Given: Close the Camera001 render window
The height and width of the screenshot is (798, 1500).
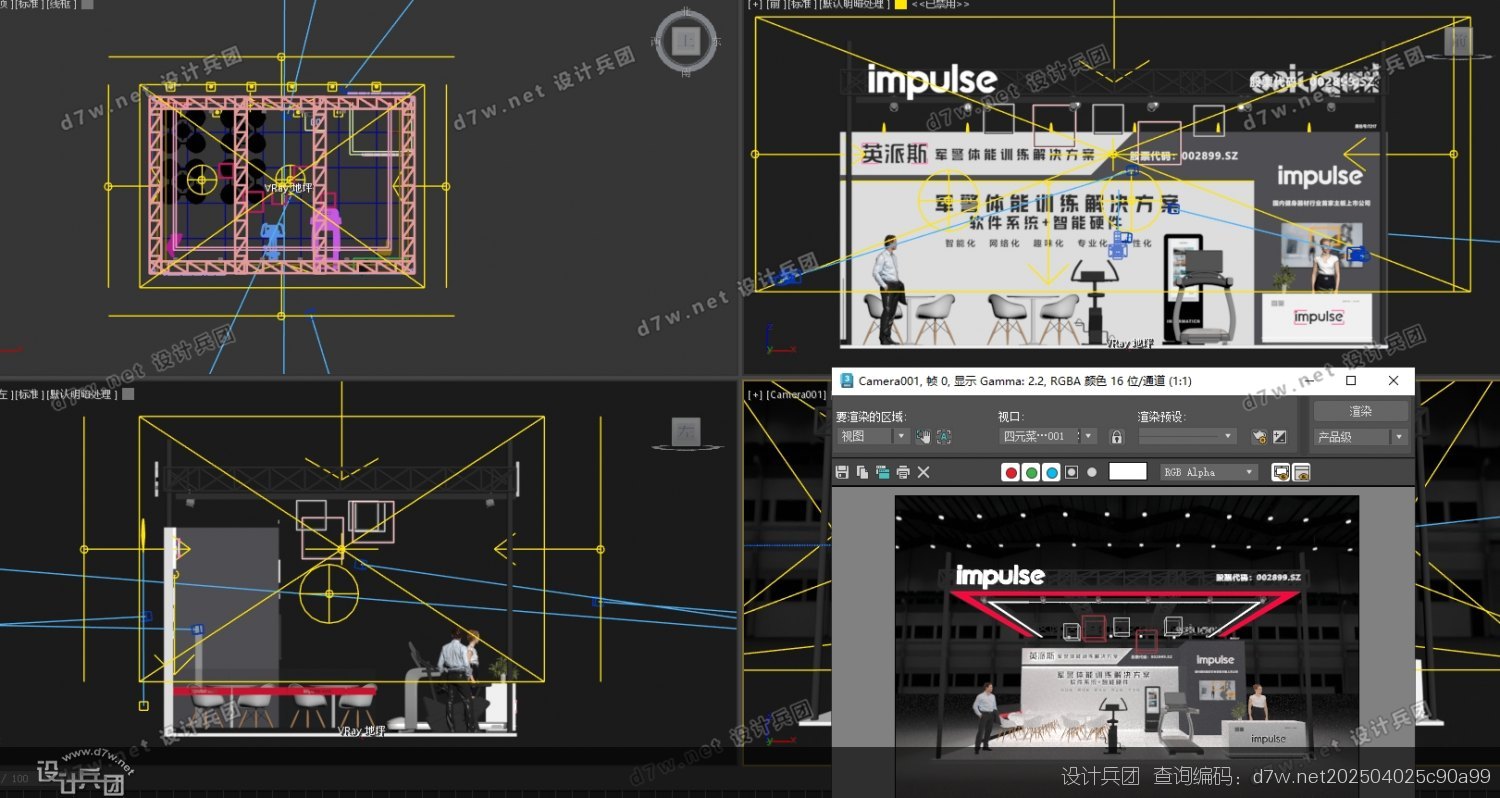Looking at the screenshot, I should click(1393, 381).
